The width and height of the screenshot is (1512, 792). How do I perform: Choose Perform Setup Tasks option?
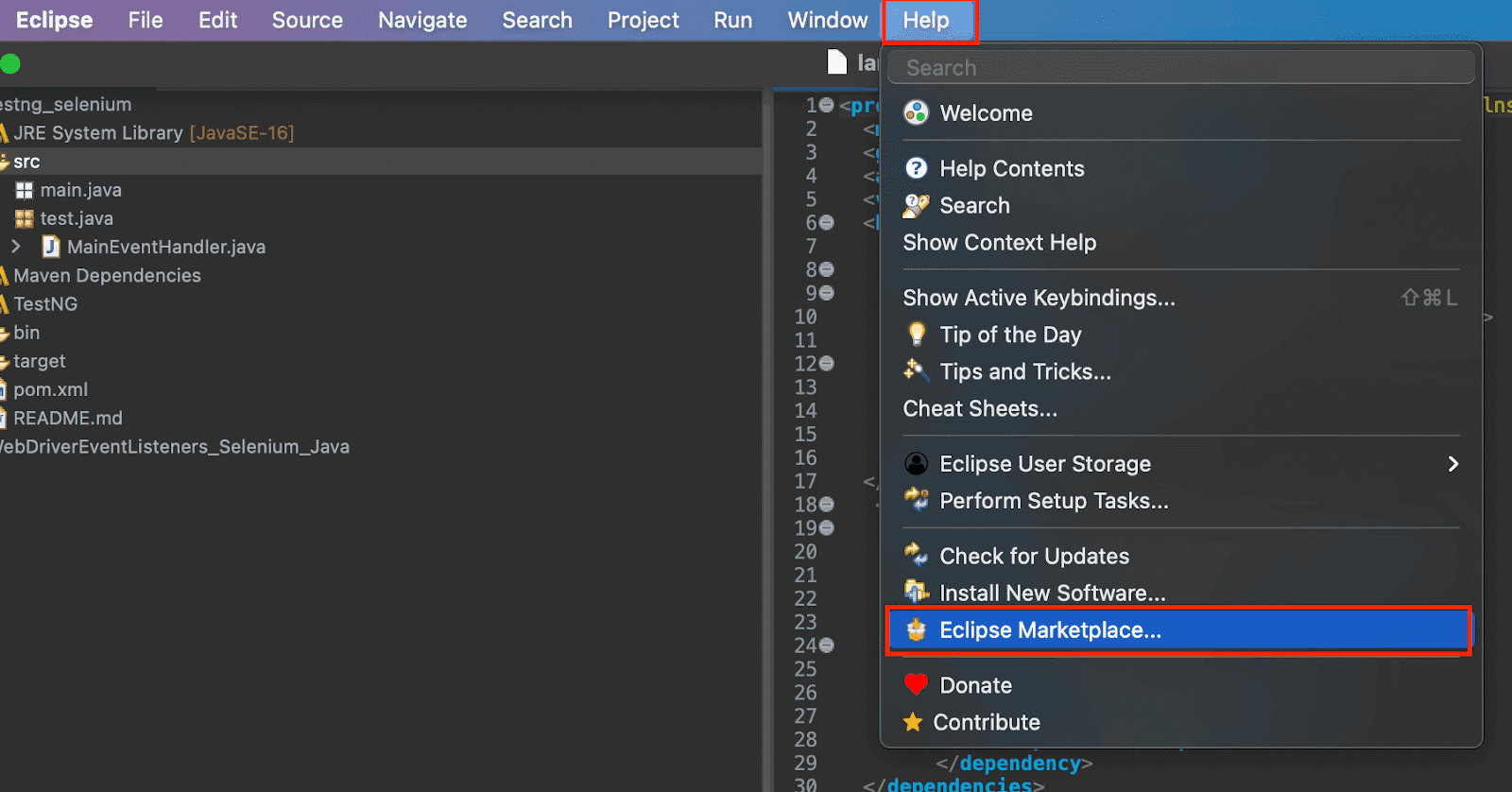pyautogui.click(x=1053, y=501)
